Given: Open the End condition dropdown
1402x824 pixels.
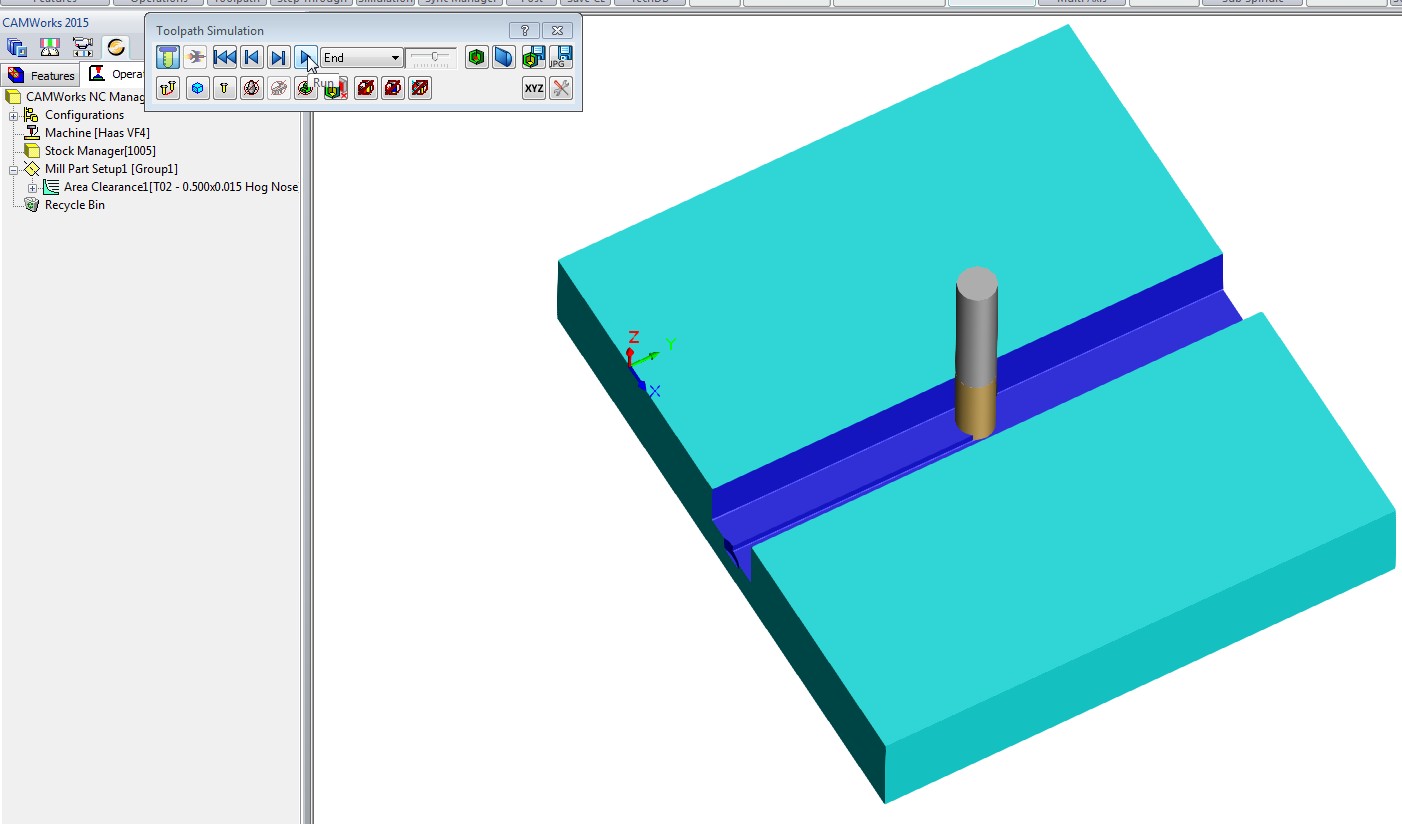Looking at the screenshot, I should tap(395, 58).
